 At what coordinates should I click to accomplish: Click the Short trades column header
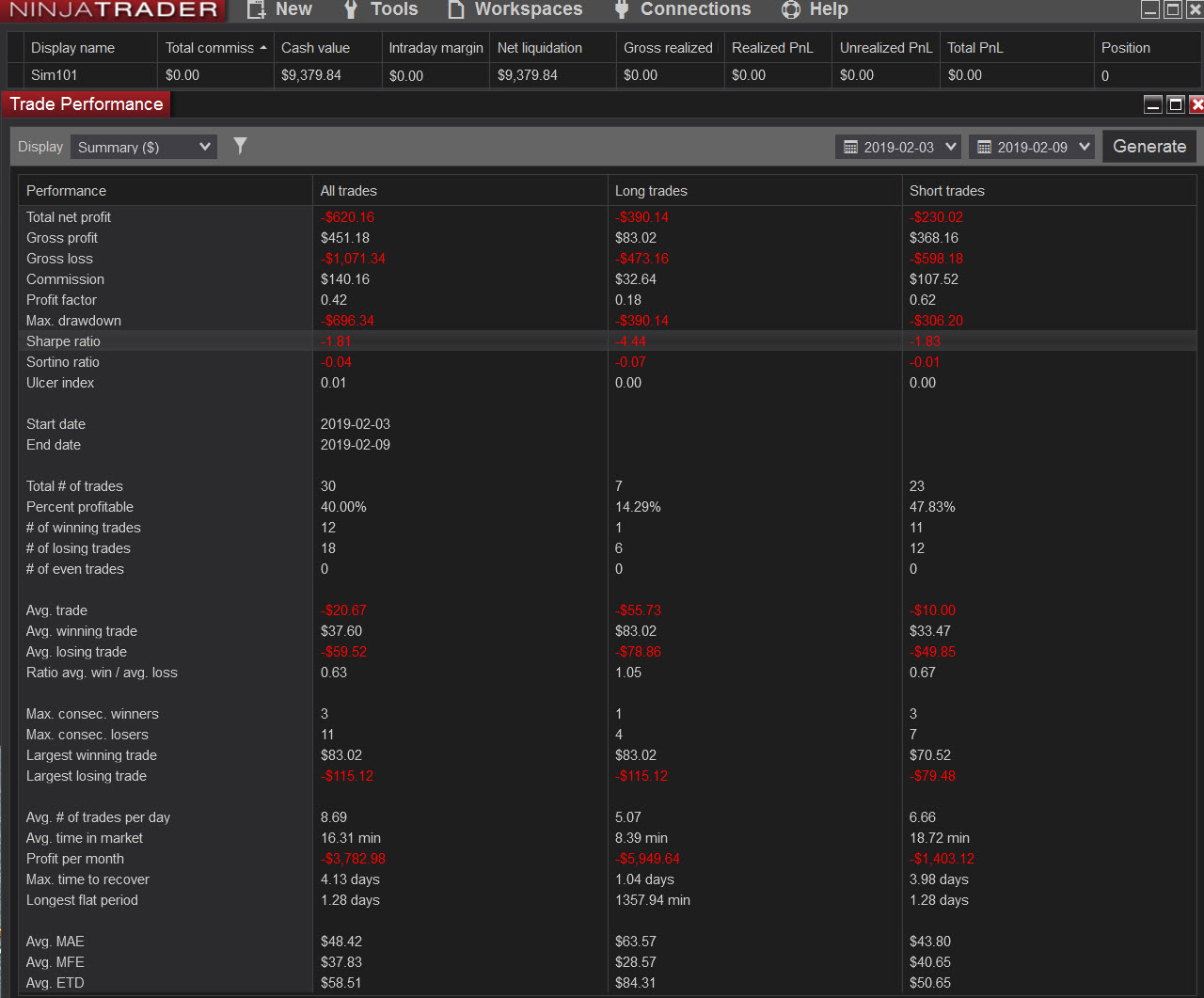pyautogui.click(x=1049, y=191)
